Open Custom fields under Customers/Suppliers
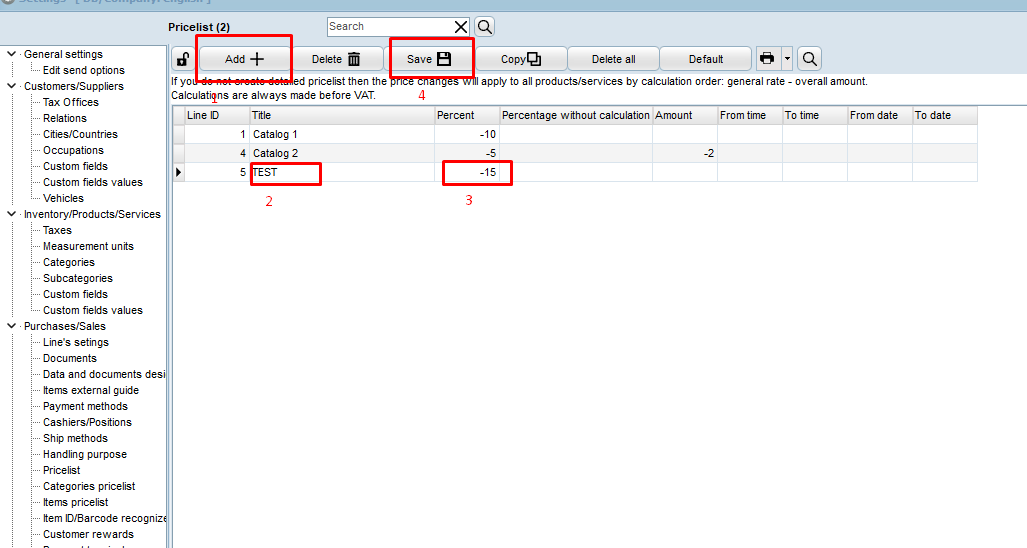Screen dimensions: 1027x548 click(x=75, y=166)
